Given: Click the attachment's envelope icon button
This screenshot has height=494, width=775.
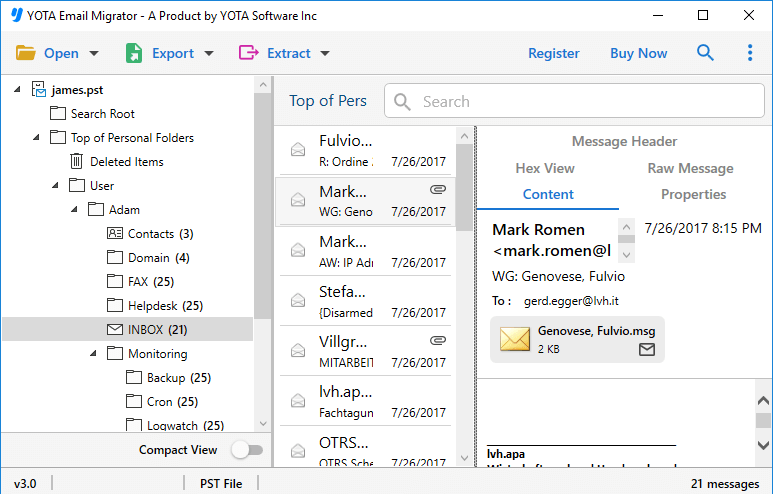Looking at the screenshot, I should click(646, 349).
